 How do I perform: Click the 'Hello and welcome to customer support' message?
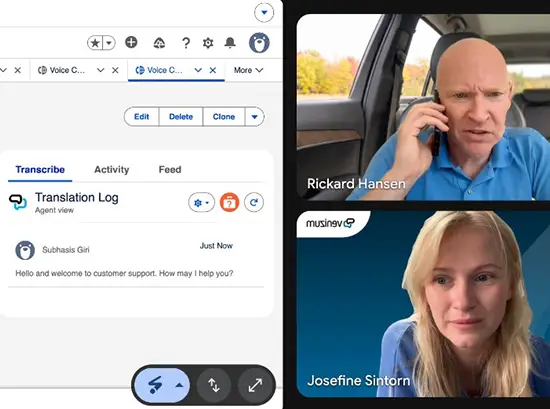click(124, 273)
